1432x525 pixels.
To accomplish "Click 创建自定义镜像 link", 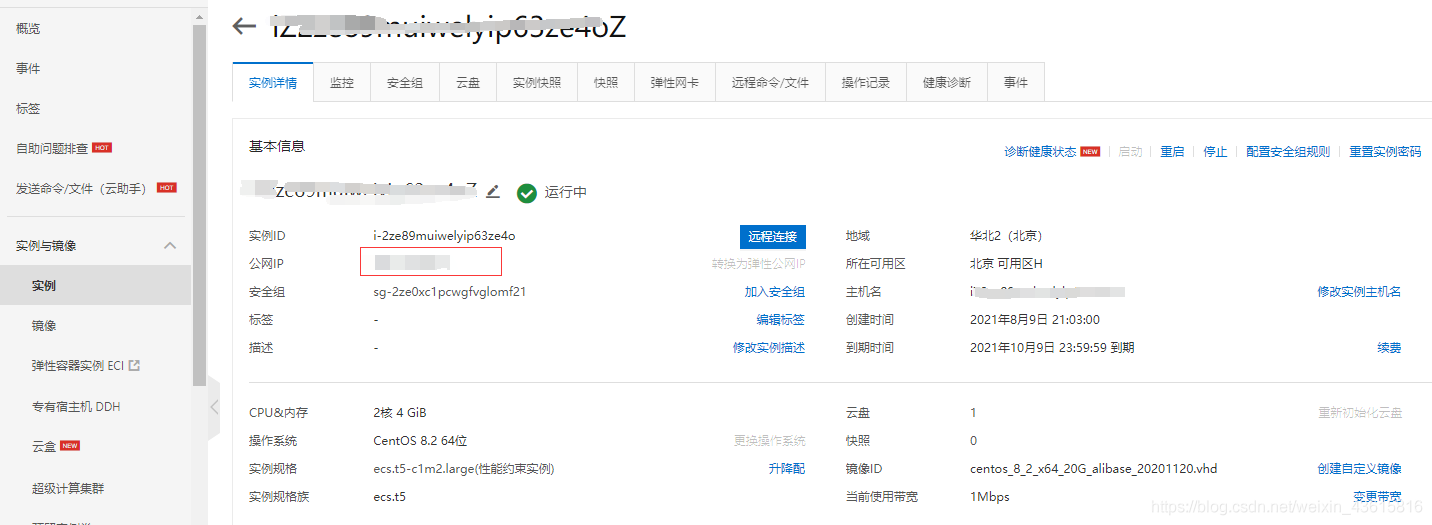I will pos(1359,468).
